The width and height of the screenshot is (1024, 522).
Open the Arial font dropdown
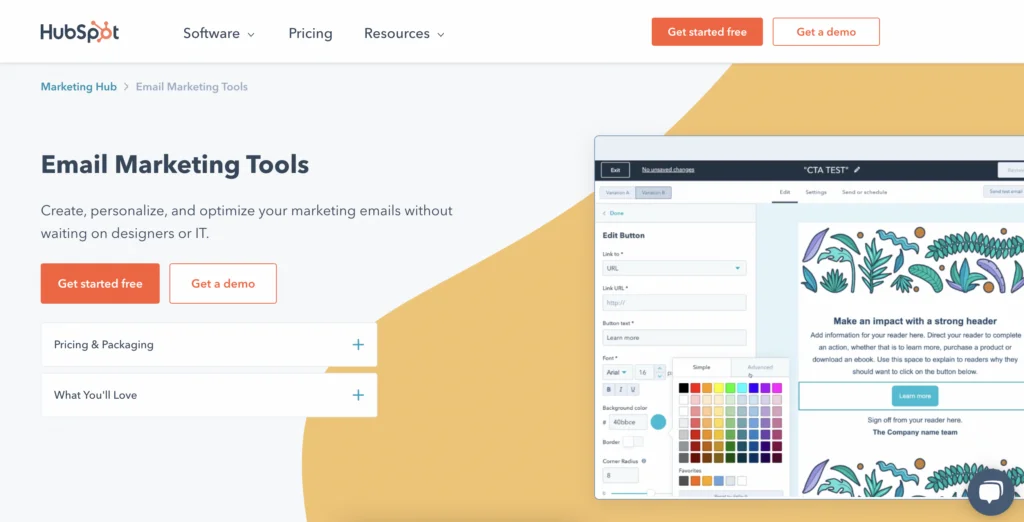pos(616,372)
